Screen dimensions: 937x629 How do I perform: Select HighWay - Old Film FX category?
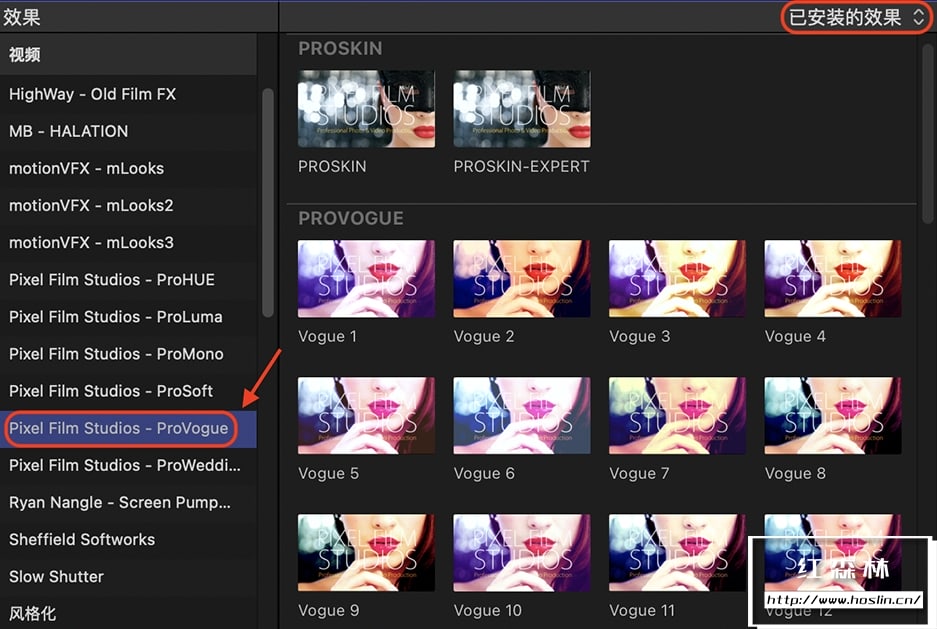(128, 94)
